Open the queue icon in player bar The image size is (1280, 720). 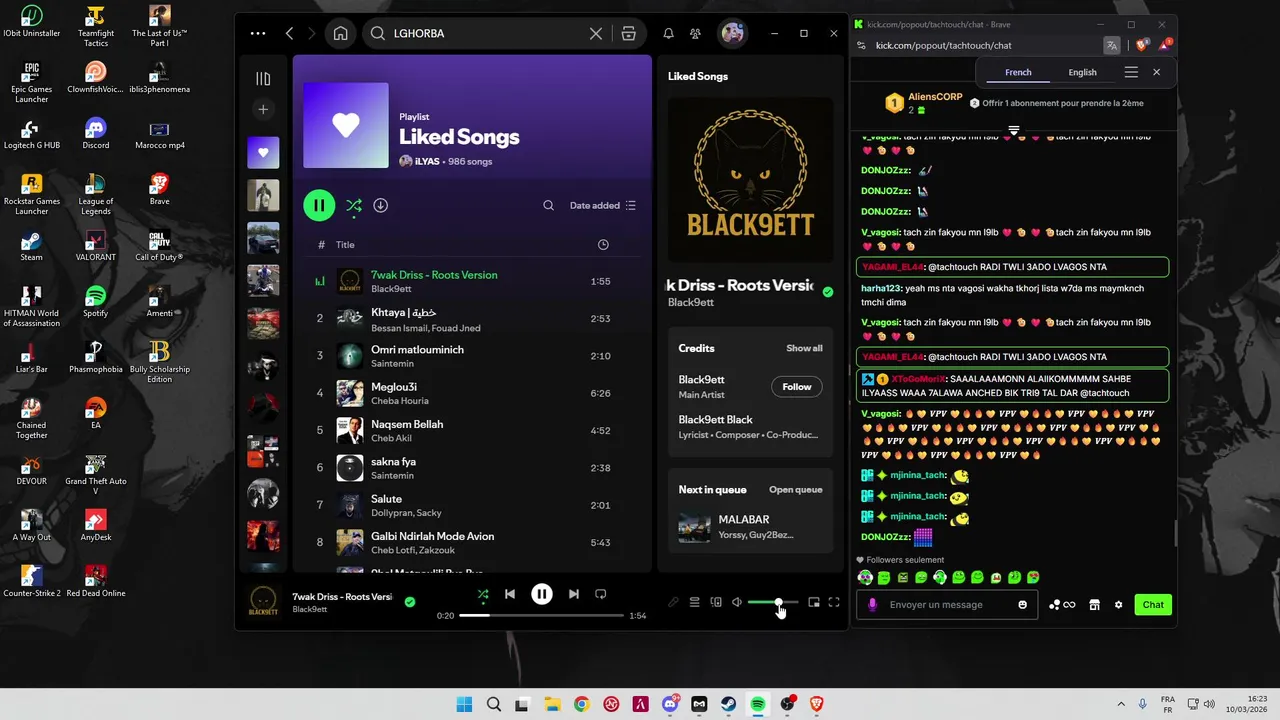[694, 602]
